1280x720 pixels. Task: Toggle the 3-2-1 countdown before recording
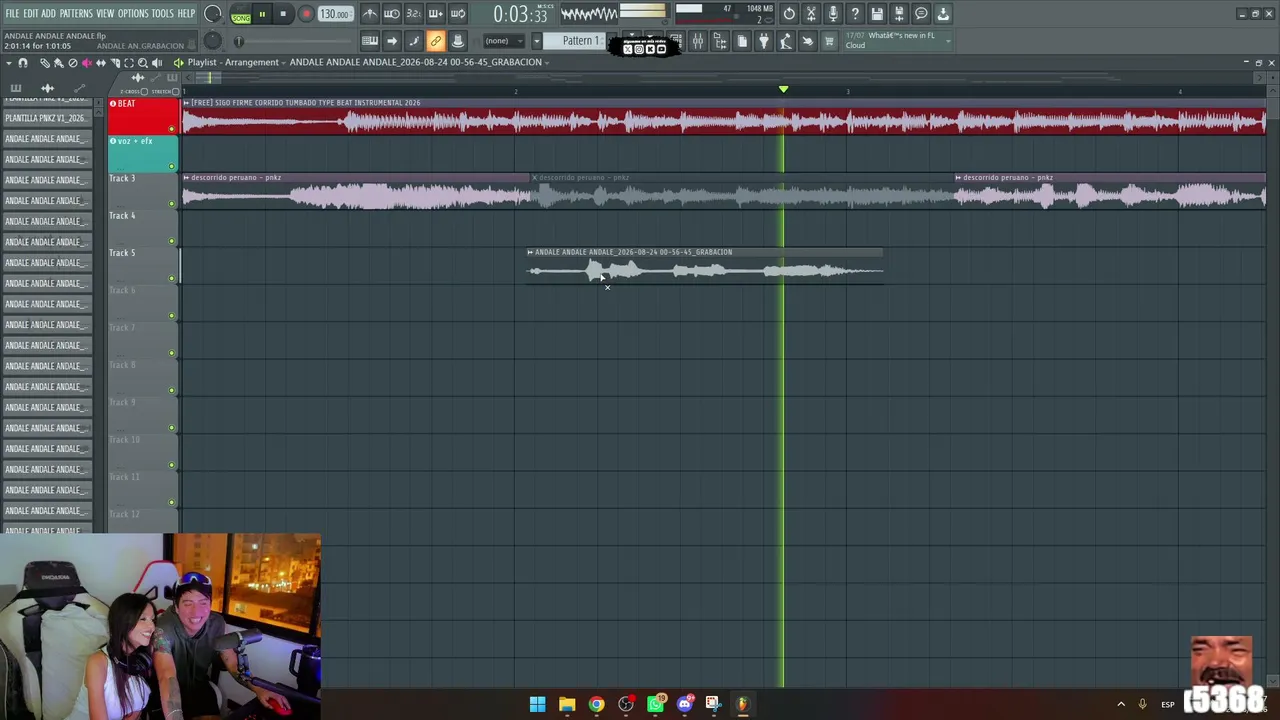tap(413, 14)
